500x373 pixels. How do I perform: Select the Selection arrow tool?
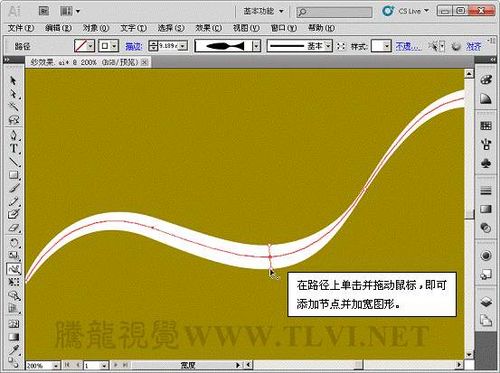click(13, 81)
